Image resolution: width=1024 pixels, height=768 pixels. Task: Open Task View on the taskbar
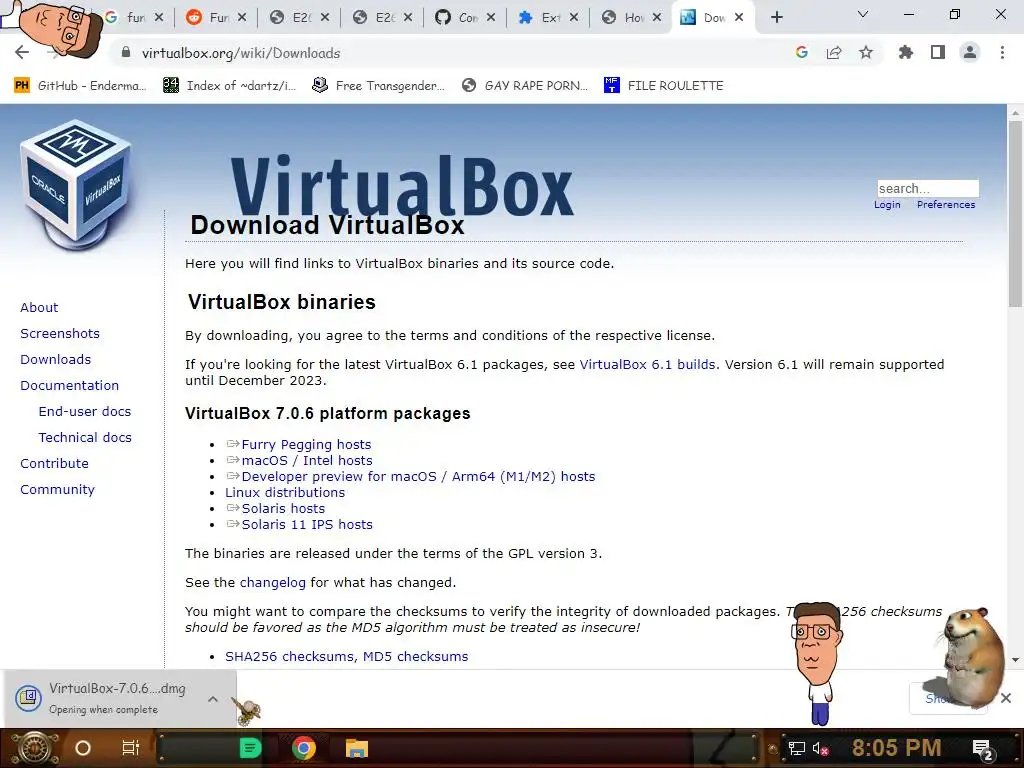point(131,748)
